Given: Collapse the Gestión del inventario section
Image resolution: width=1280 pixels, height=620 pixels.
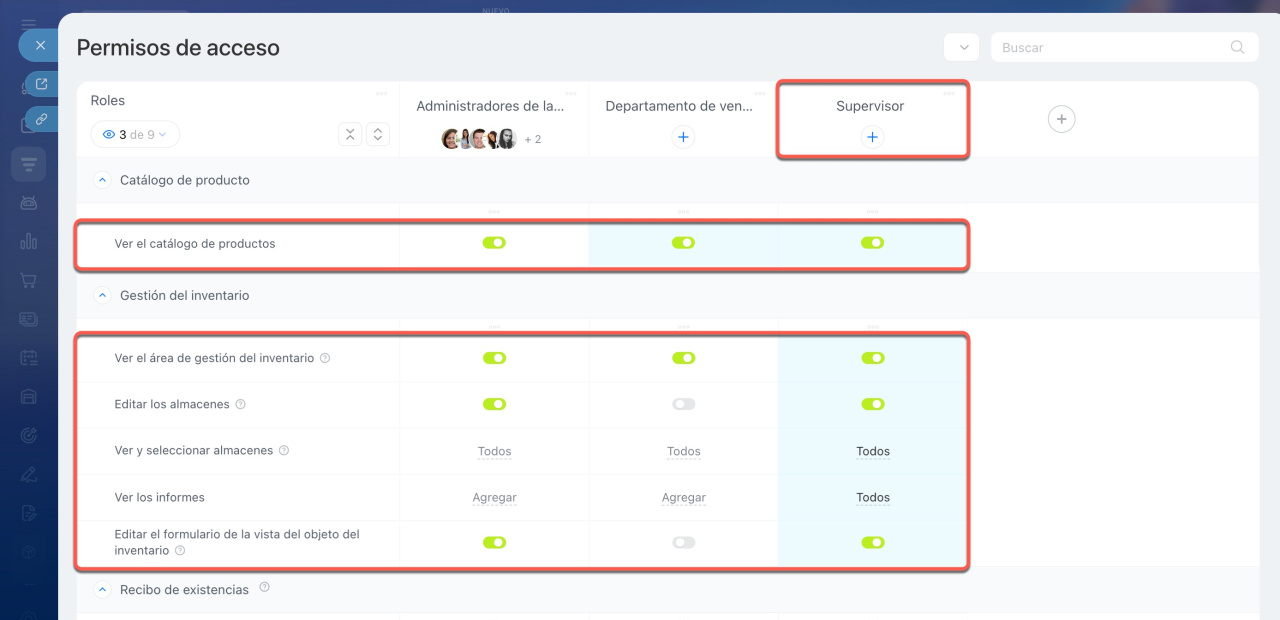Looking at the screenshot, I should (101, 295).
